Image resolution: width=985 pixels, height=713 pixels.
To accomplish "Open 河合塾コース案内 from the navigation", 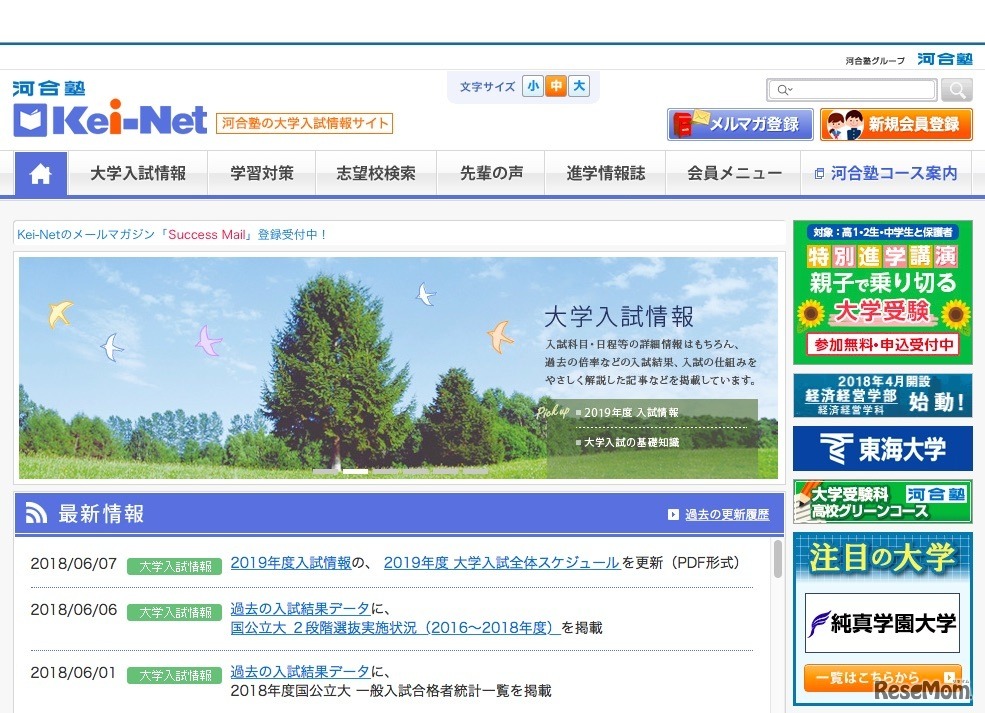I will click(888, 172).
